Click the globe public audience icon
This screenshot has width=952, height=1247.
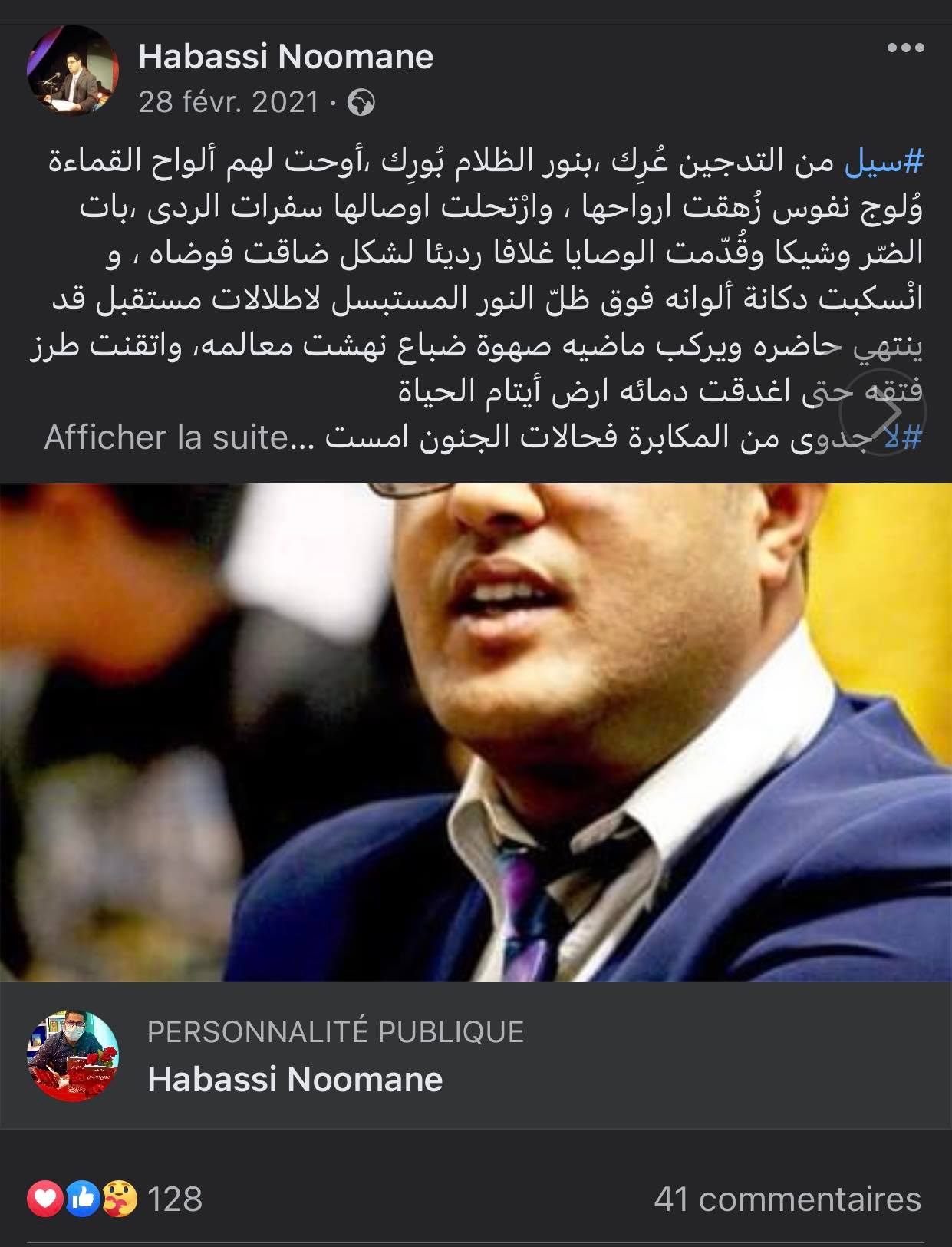361,103
